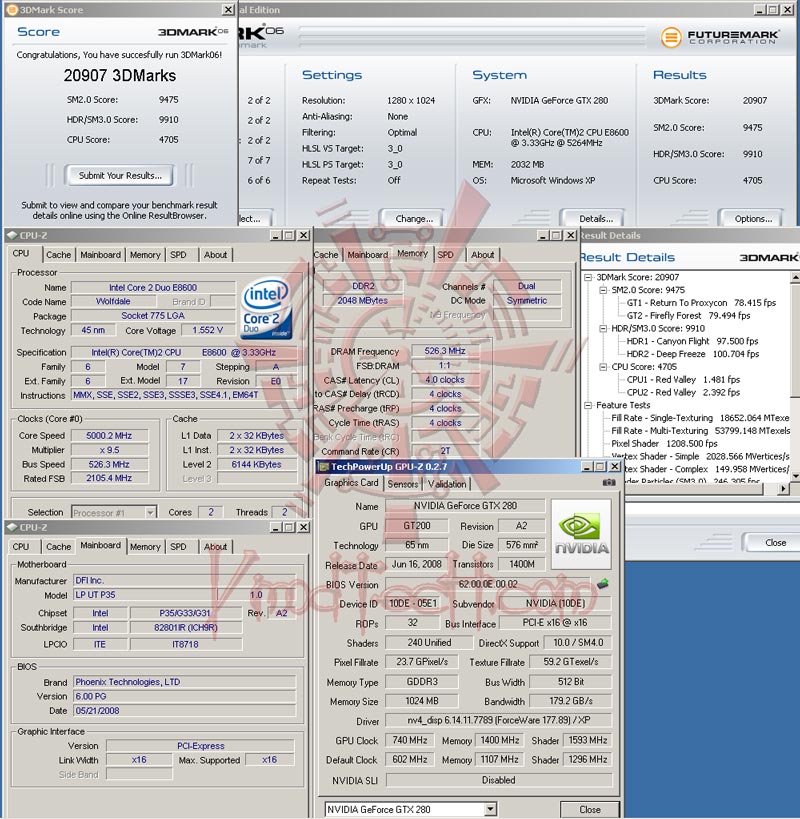
Task: Click the GPU-Z screenshot camera icon
Action: point(608,483)
